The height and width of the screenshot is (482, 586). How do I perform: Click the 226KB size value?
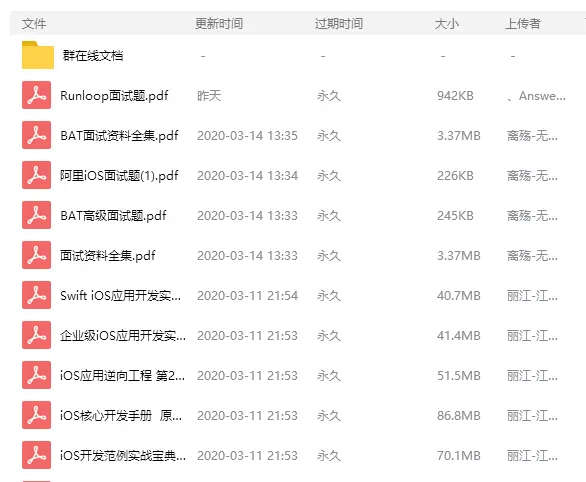click(x=455, y=176)
